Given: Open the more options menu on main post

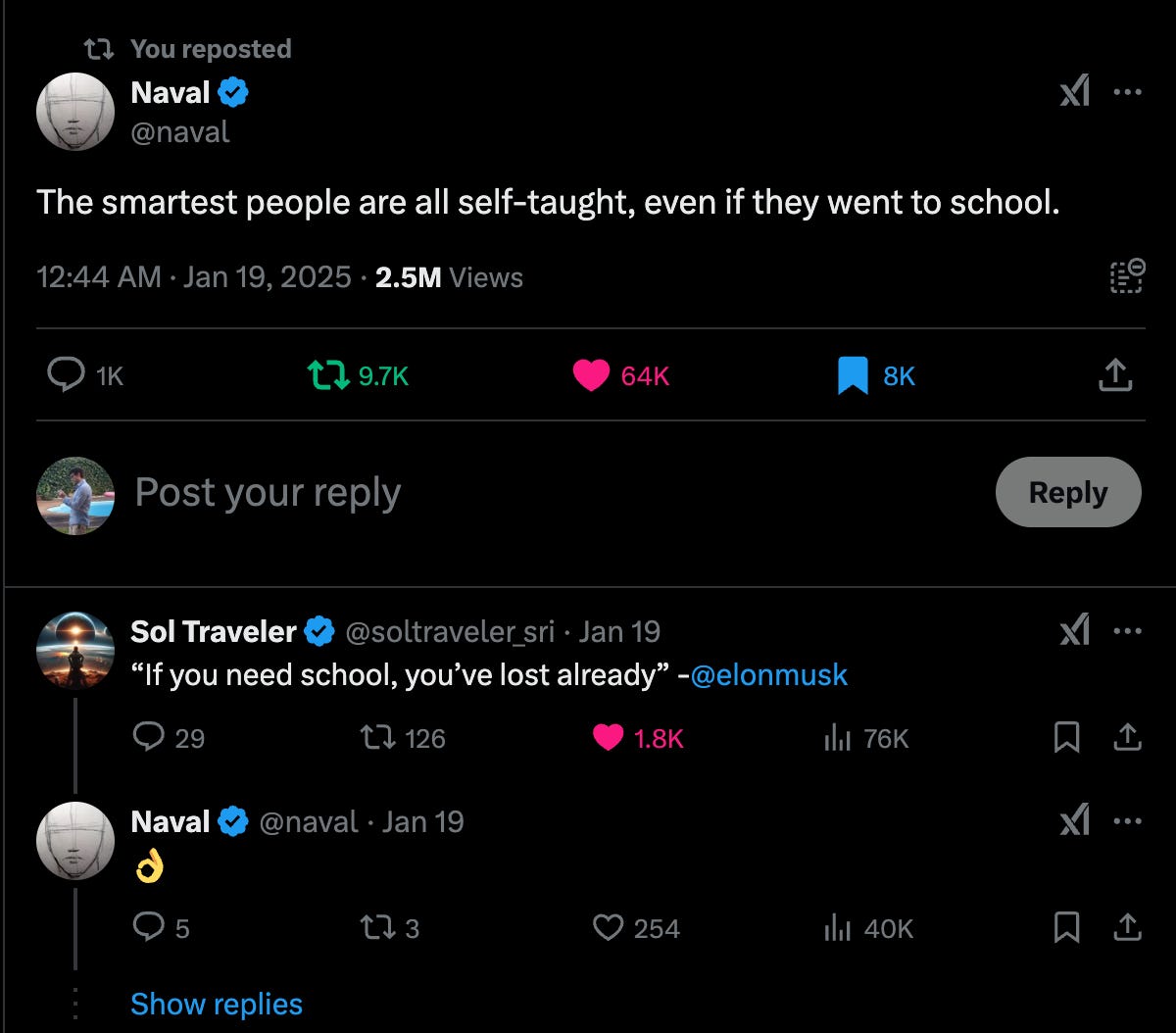Looking at the screenshot, I should coord(1127,93).
